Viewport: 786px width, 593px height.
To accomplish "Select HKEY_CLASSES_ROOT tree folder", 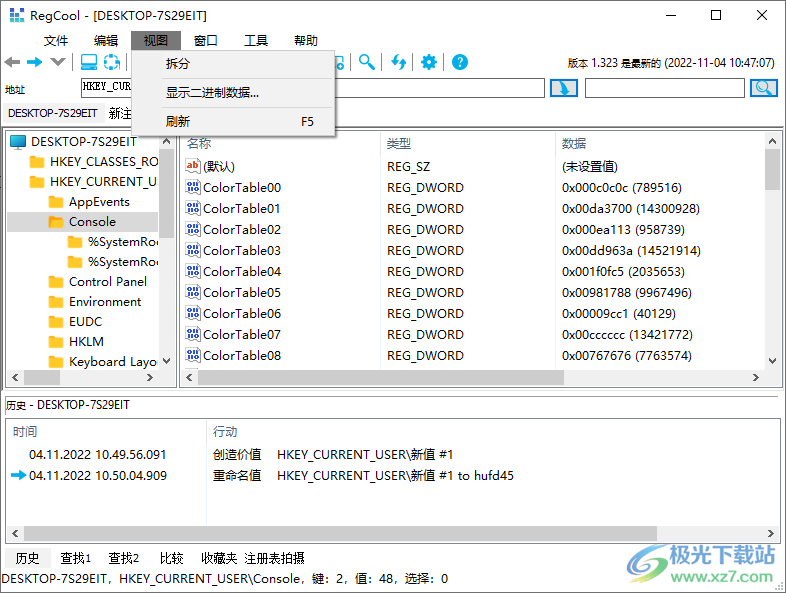I will click(x=104, y=162).
